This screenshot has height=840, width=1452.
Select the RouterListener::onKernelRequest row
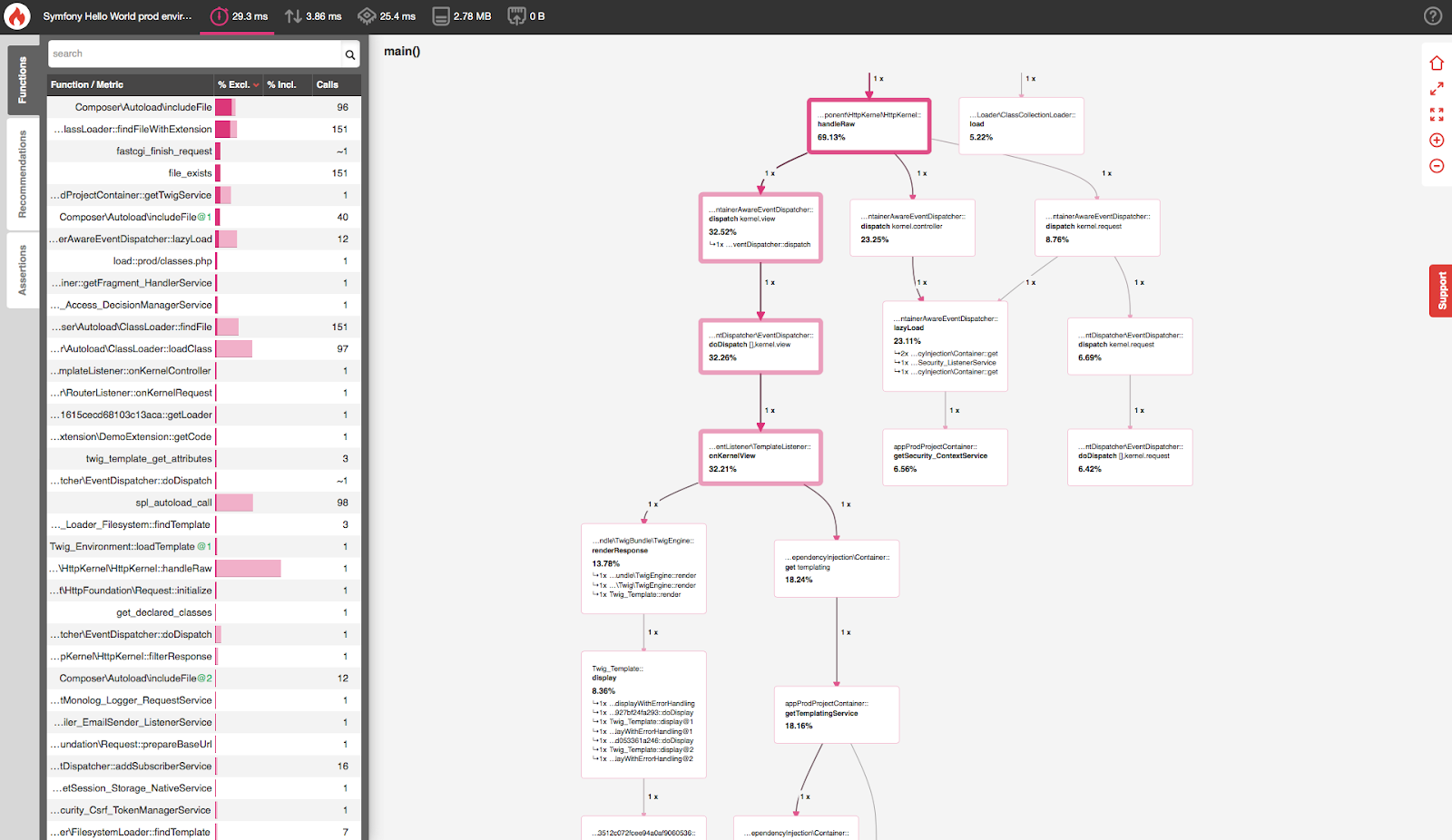[204, 393]
